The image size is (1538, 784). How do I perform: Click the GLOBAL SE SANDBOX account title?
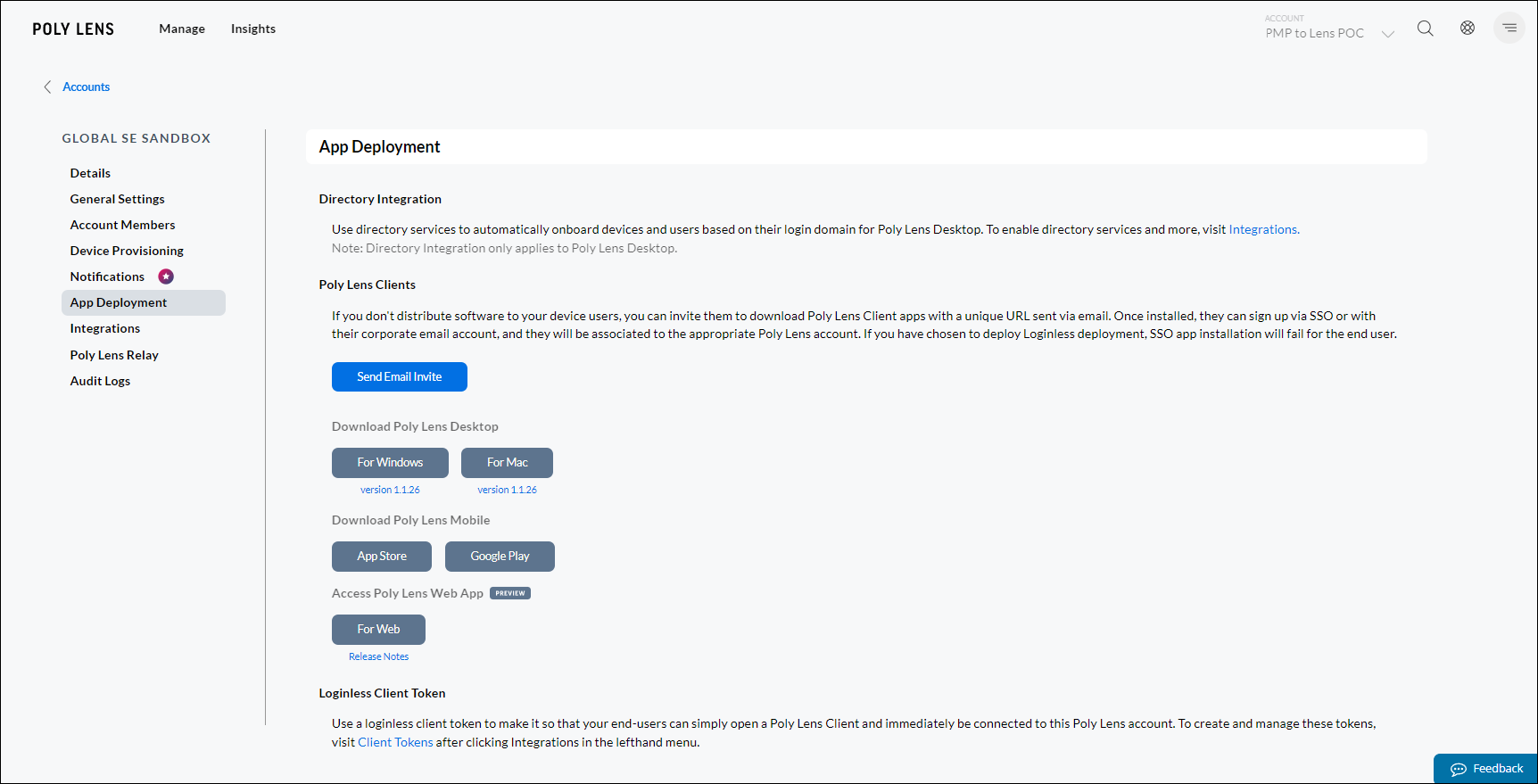coord(136,138)
